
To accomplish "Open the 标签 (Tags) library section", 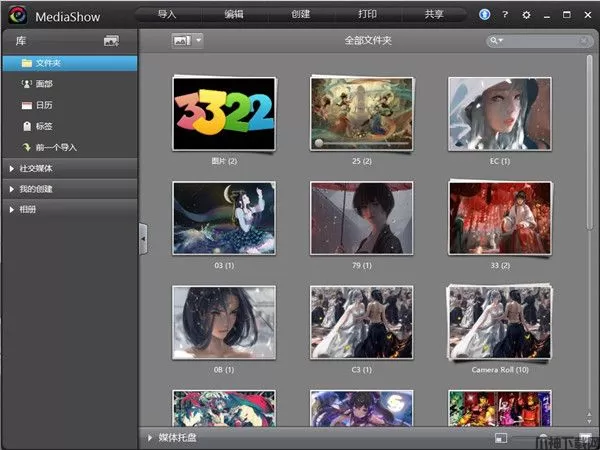I will (x=42, y=126).
